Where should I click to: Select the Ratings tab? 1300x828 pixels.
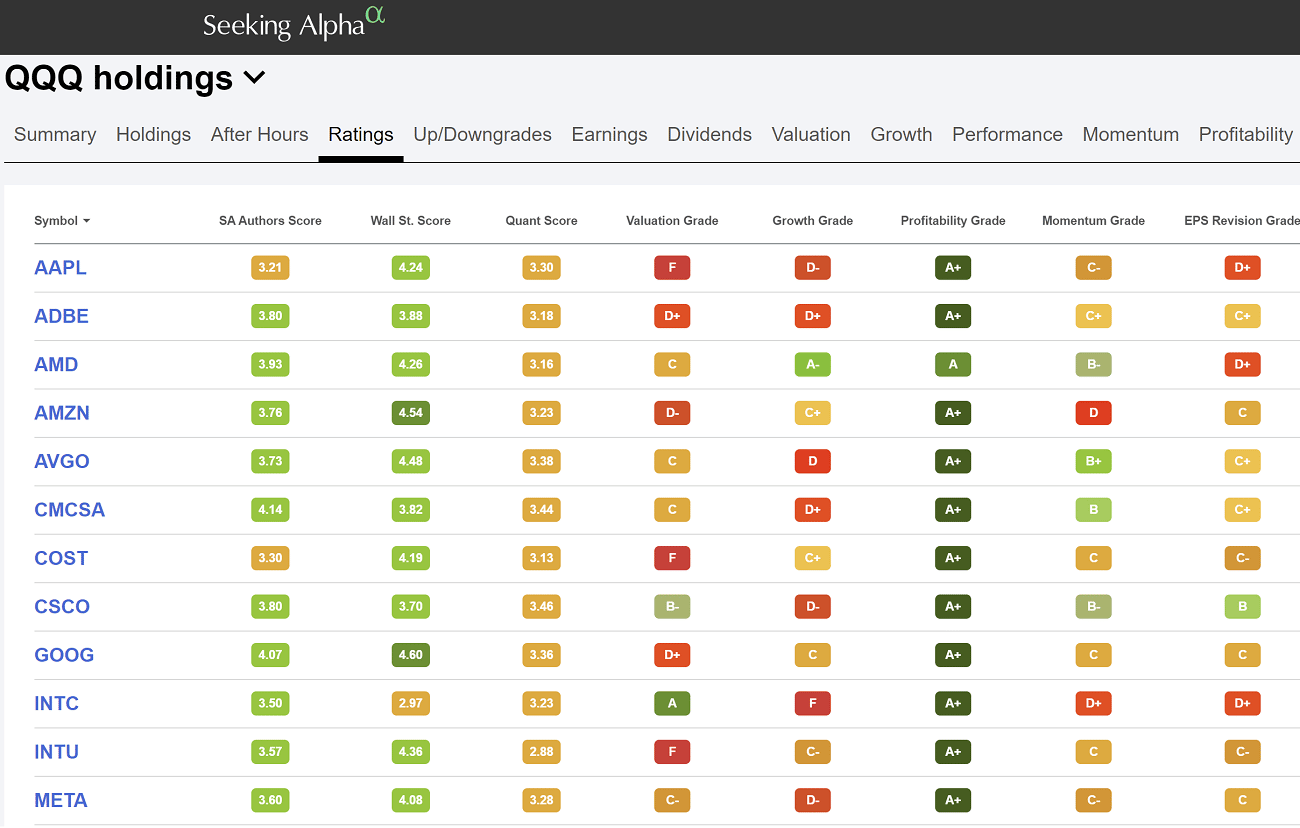[x=361, y=134]
